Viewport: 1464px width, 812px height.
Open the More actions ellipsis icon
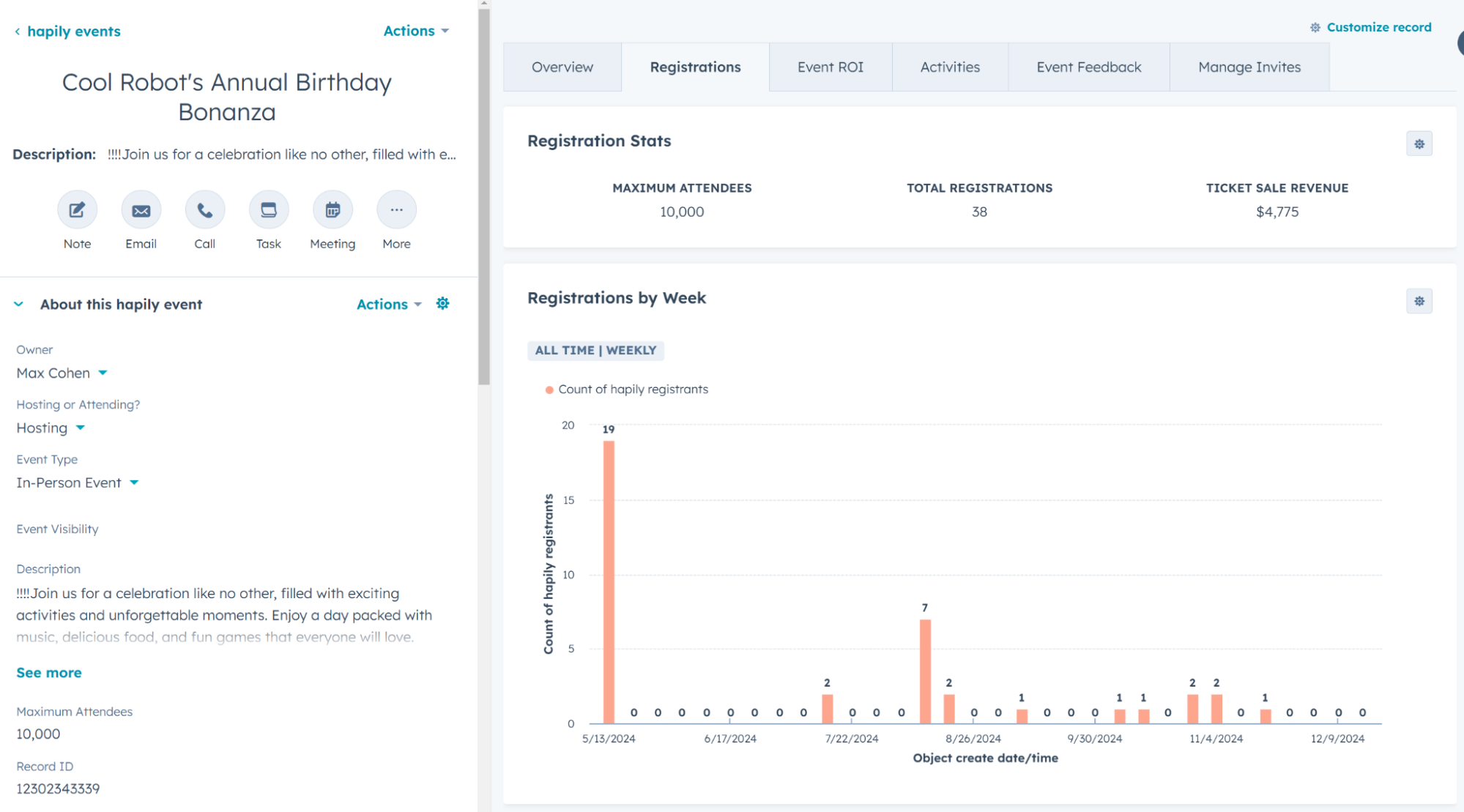point(396,211)
